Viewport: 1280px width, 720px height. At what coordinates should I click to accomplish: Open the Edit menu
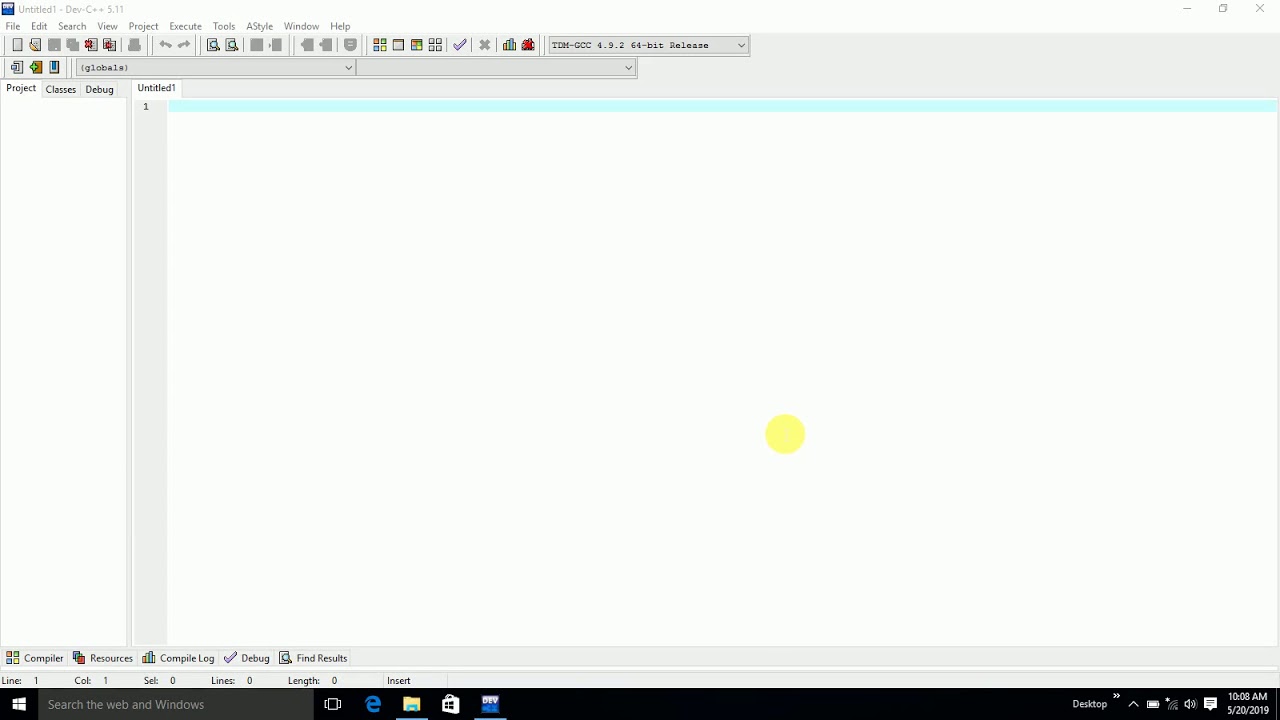39,26
